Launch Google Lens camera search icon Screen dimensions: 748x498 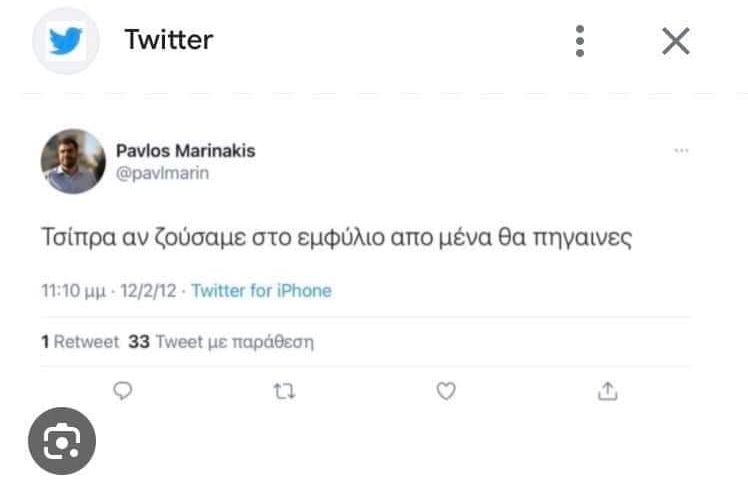pyautogui.click(x=62, y=441)
